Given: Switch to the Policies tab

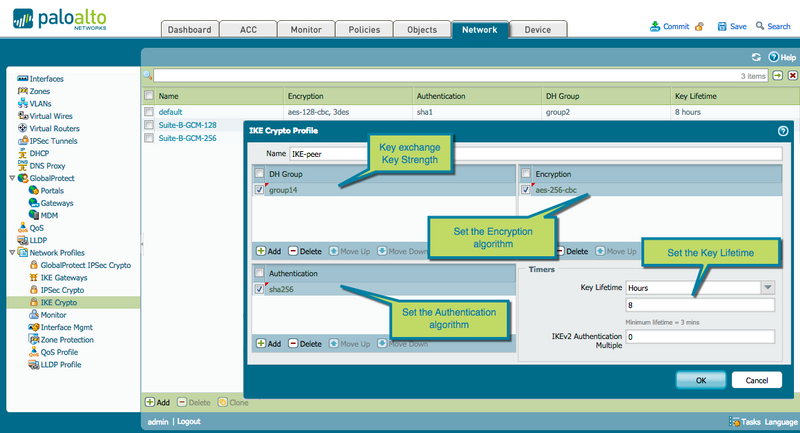Looking at the screenshot, I should [364, 30].
